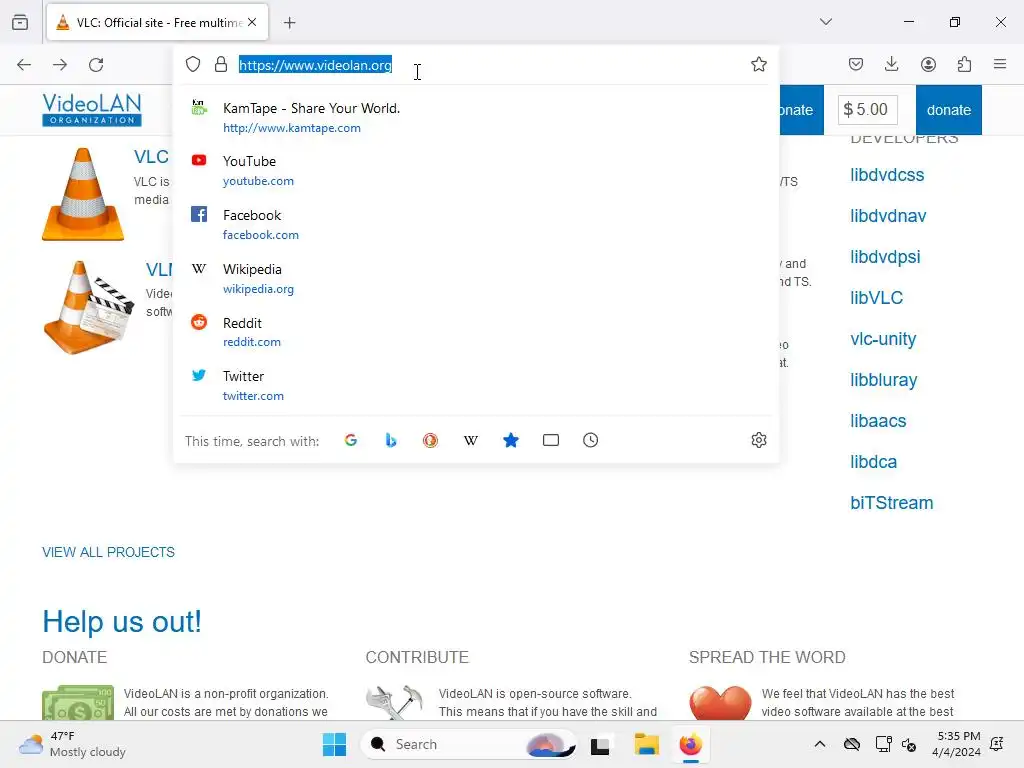The image size is (1024, 768).
Task: Open Firefox account menu
Action: pos(928,64)
